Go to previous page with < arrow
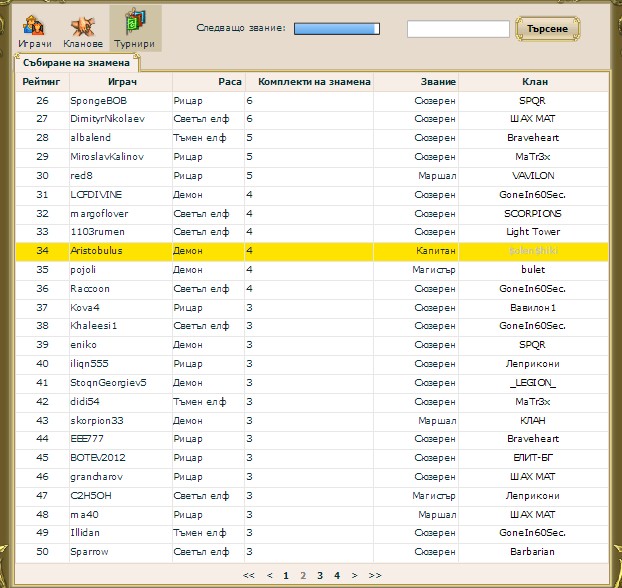The height and width of the screenshot is (588, 622). pyautogui.click(x=269, y=576)
